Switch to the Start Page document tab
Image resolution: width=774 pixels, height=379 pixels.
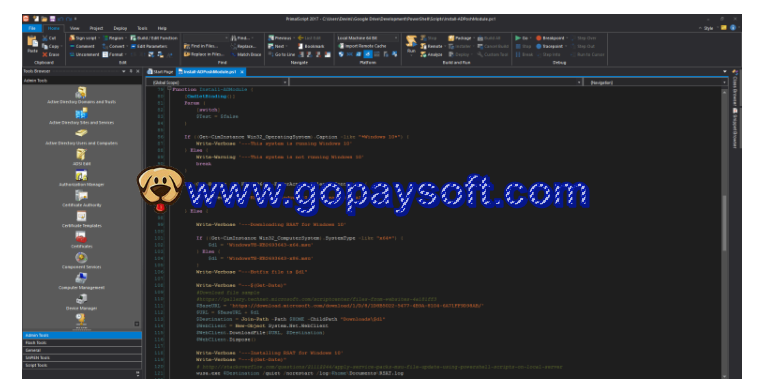click(160, 72)
